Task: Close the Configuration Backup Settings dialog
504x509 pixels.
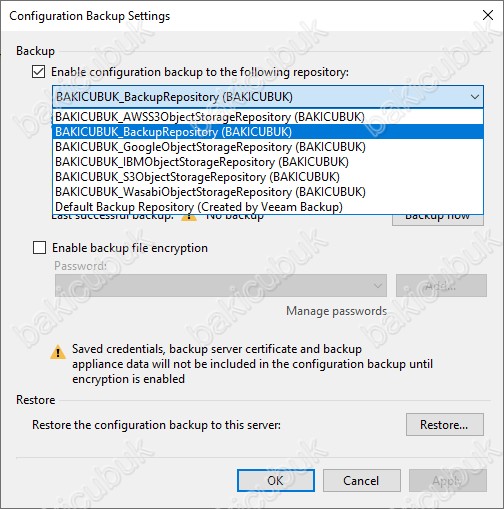Action: pyautogui.click(x=488, y=15)
